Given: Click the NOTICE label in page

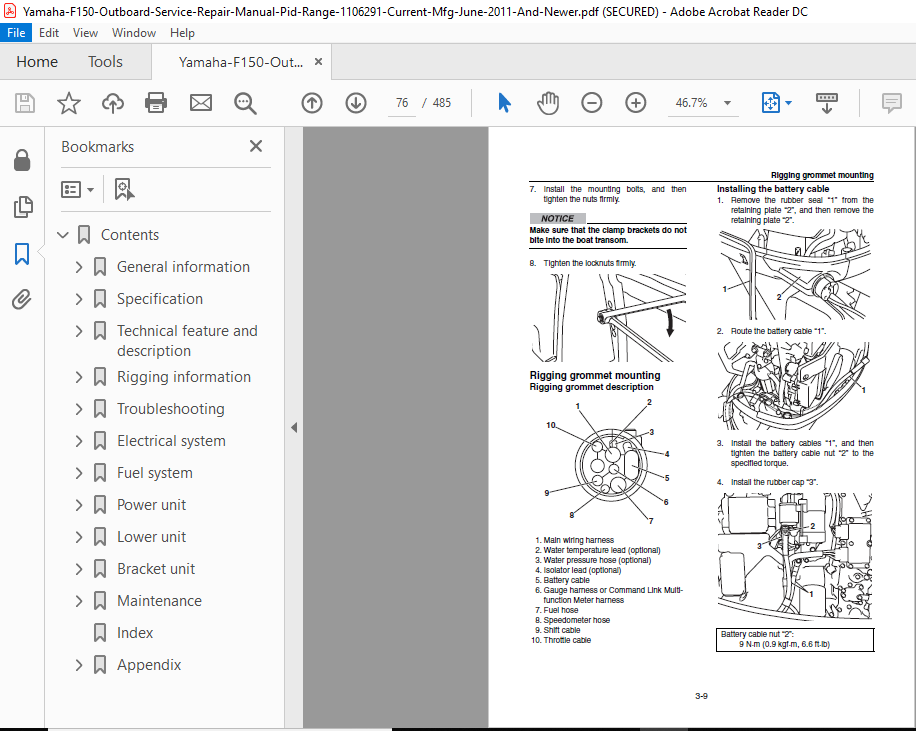Looking at the screenshot, I should [x=557, y=218].
